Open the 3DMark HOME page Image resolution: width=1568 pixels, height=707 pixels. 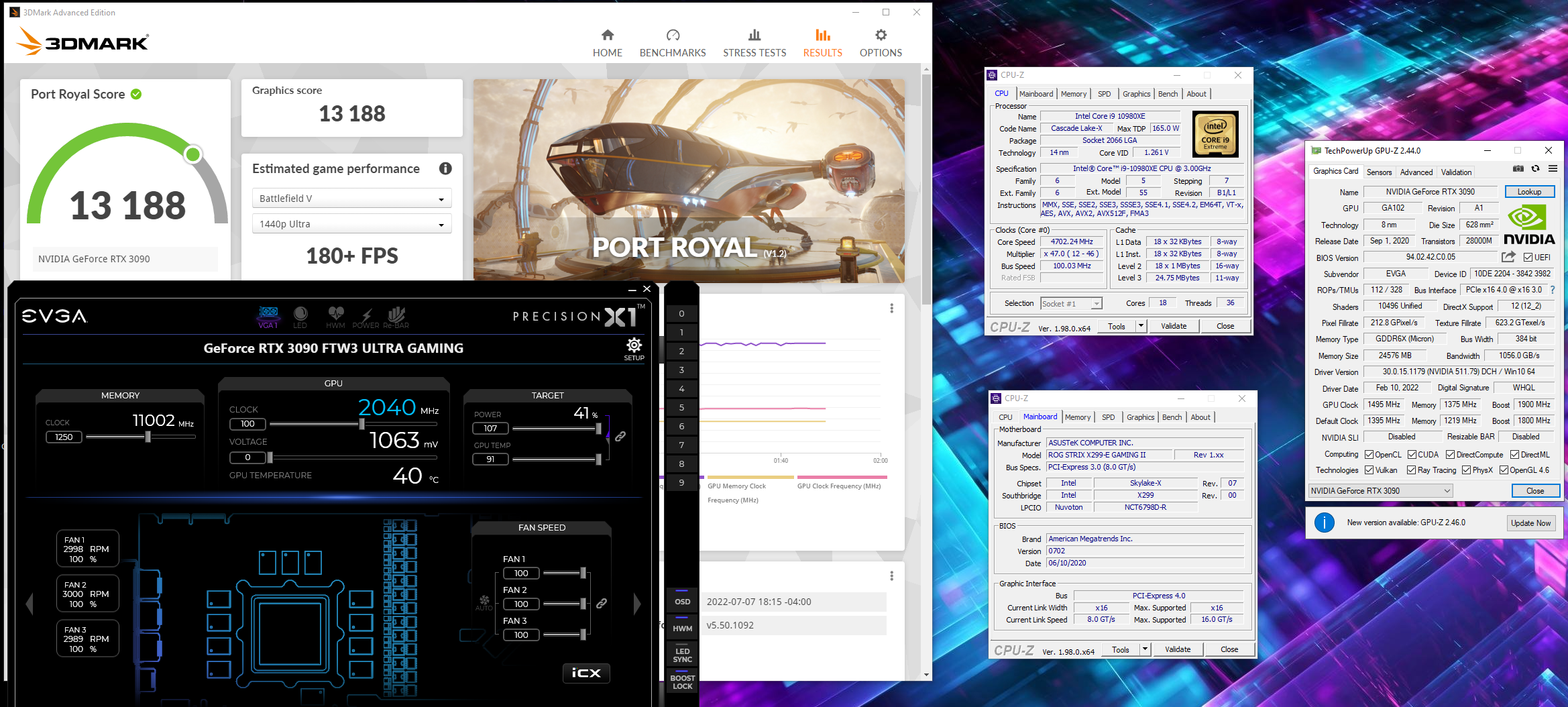(x=607, y=44)
